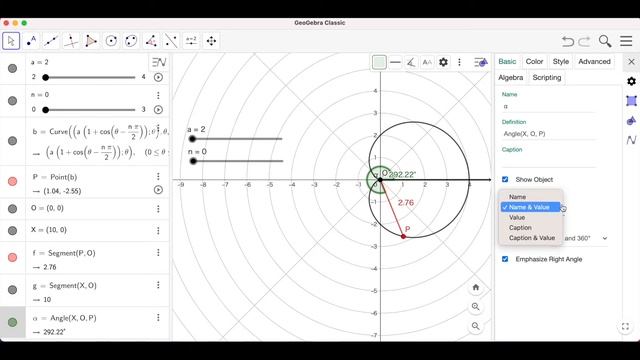
Task: Click the zoom out magnifier button
Action: coord(476,326)
